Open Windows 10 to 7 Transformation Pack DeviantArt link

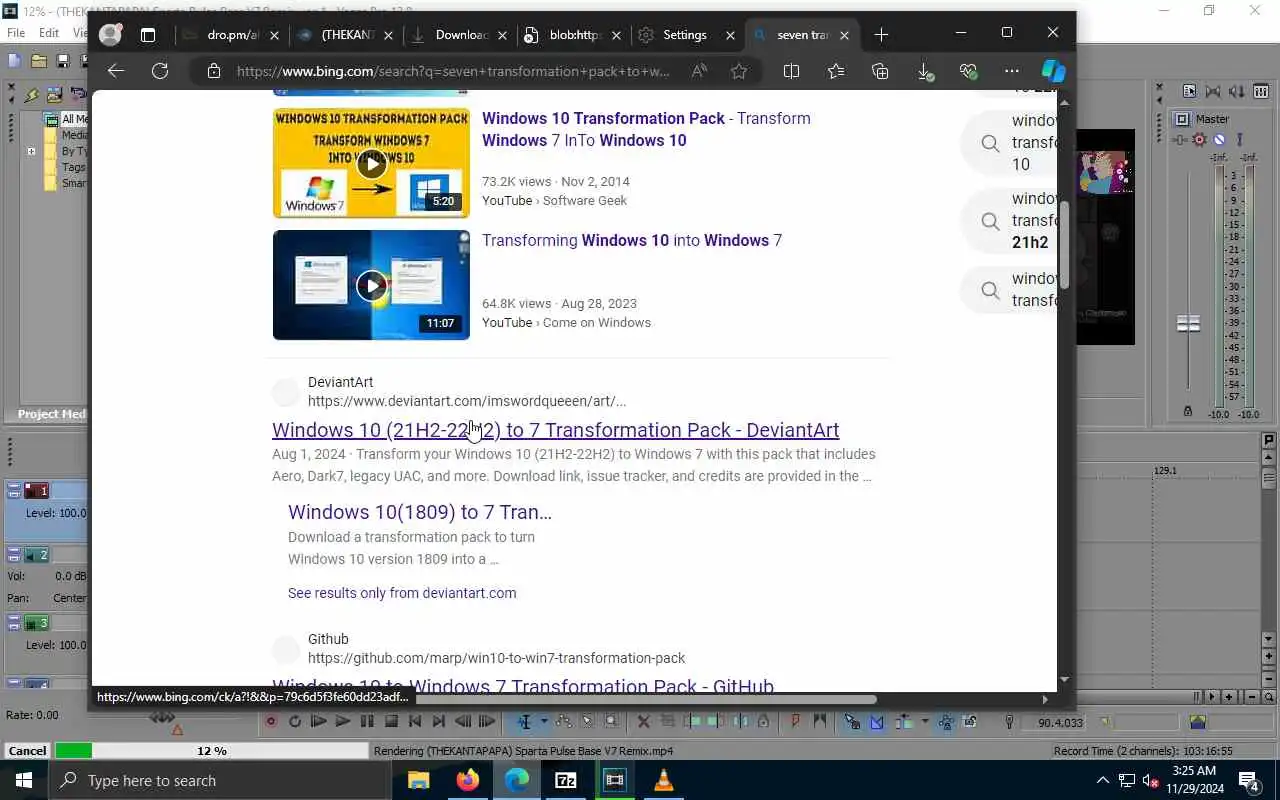(x=555, y=430)
